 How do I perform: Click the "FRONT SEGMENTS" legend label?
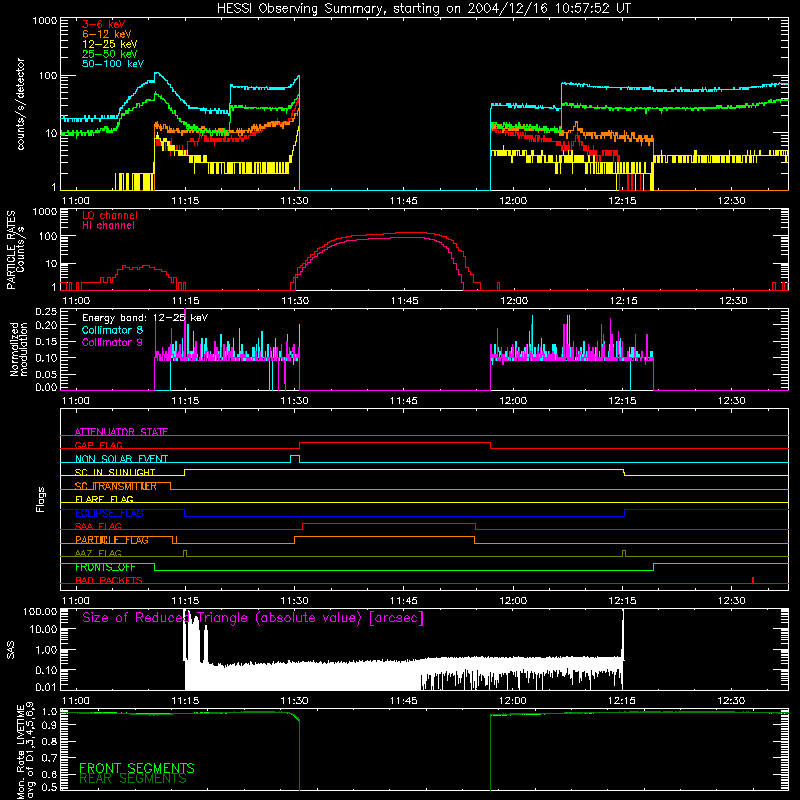(137, 768)
